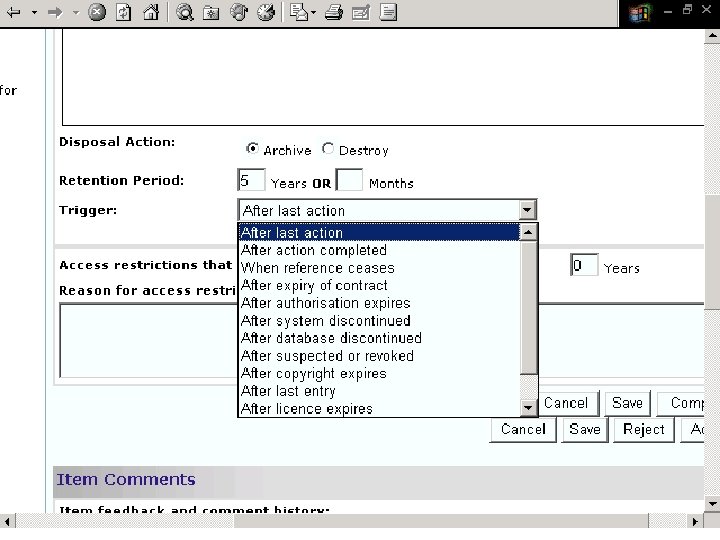Click the Media globe icon
720x540 pixels.
tap(239, 12)
